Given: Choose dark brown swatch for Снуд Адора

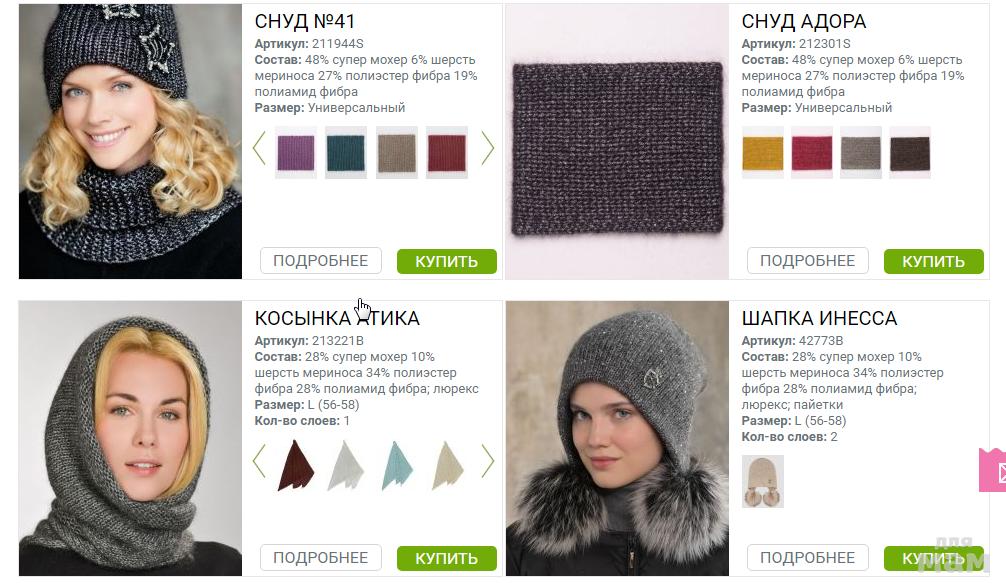Looking at the screenshot, I should tap(910, 152).
